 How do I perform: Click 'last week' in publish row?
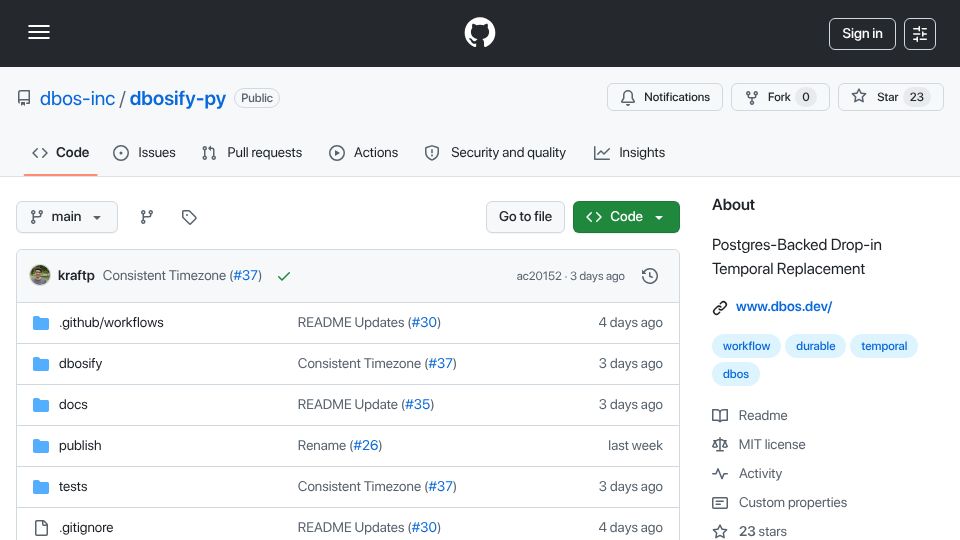(635, 446)
